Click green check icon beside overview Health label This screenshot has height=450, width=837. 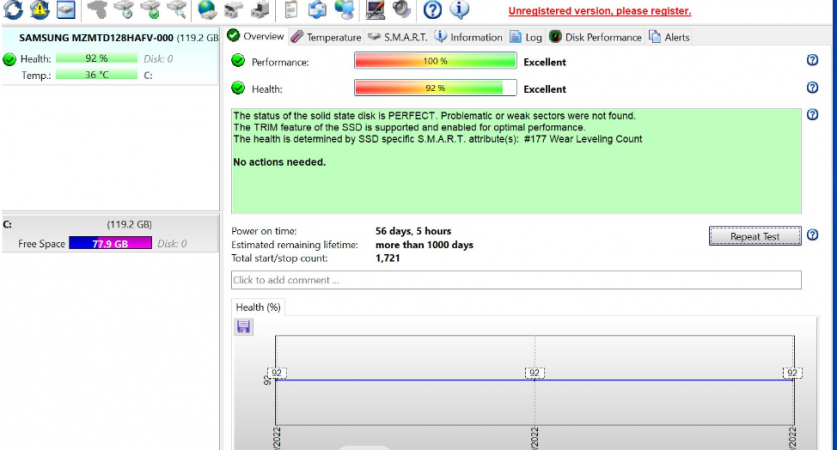(x=238, y=88)
